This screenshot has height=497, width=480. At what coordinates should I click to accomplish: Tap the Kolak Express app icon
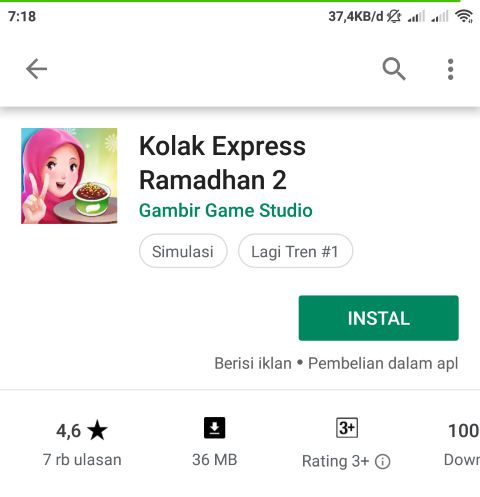coord(69,176)
